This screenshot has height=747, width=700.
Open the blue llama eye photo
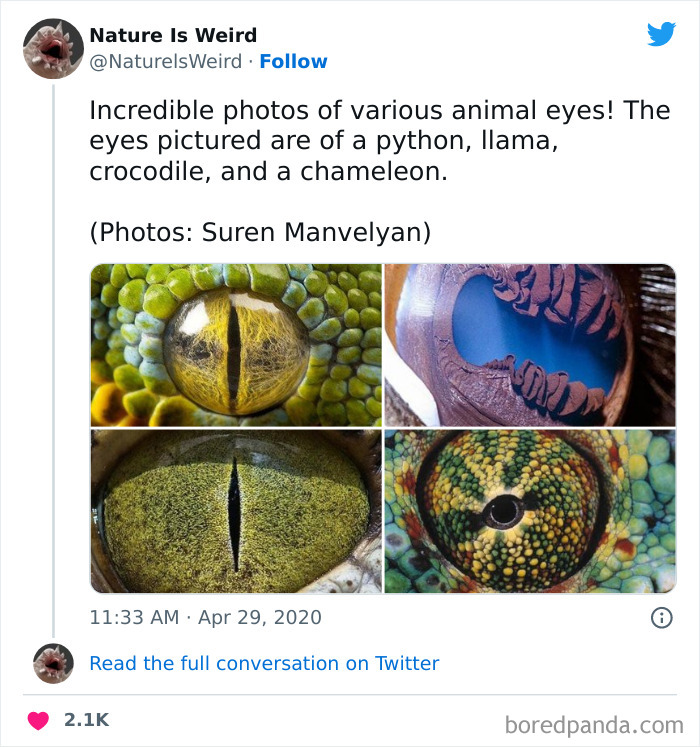(530, 345)
